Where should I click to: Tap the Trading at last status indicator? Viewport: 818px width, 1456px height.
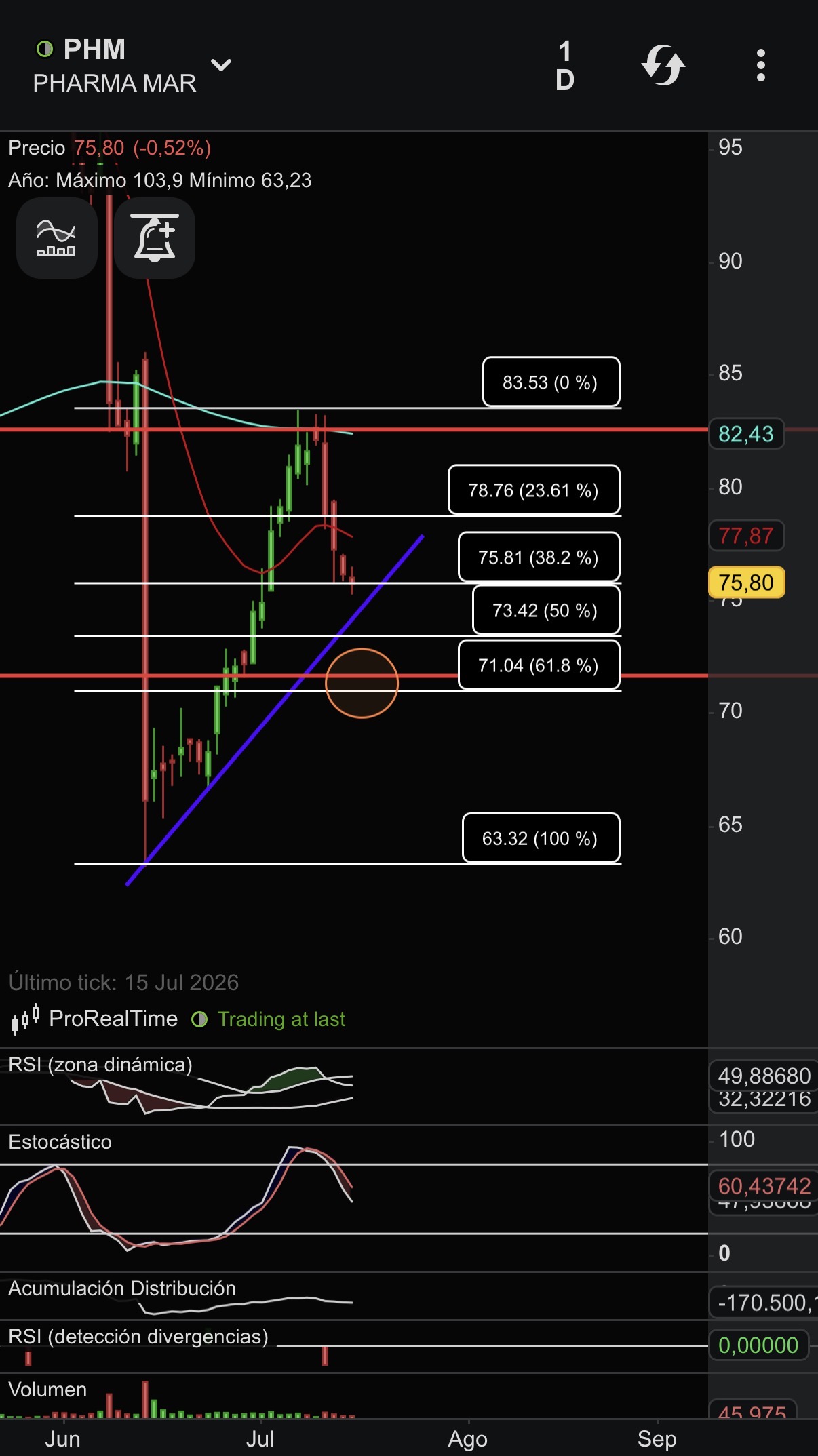(269, 1019)
